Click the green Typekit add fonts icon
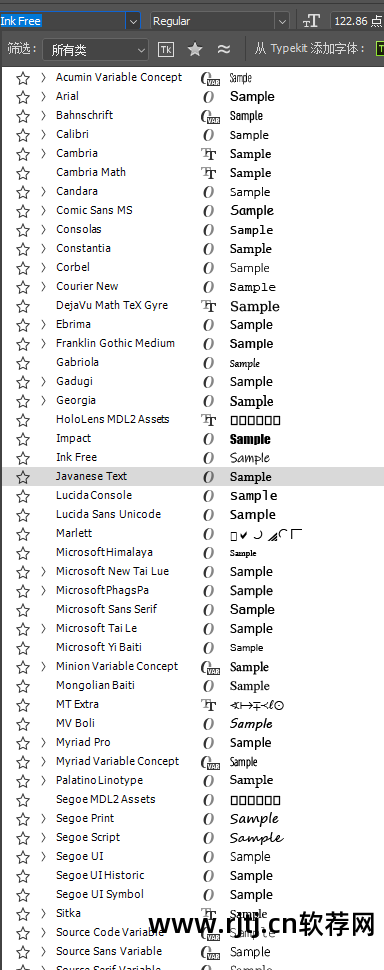Viewport: 384px width, 970px height. point(379,49)
